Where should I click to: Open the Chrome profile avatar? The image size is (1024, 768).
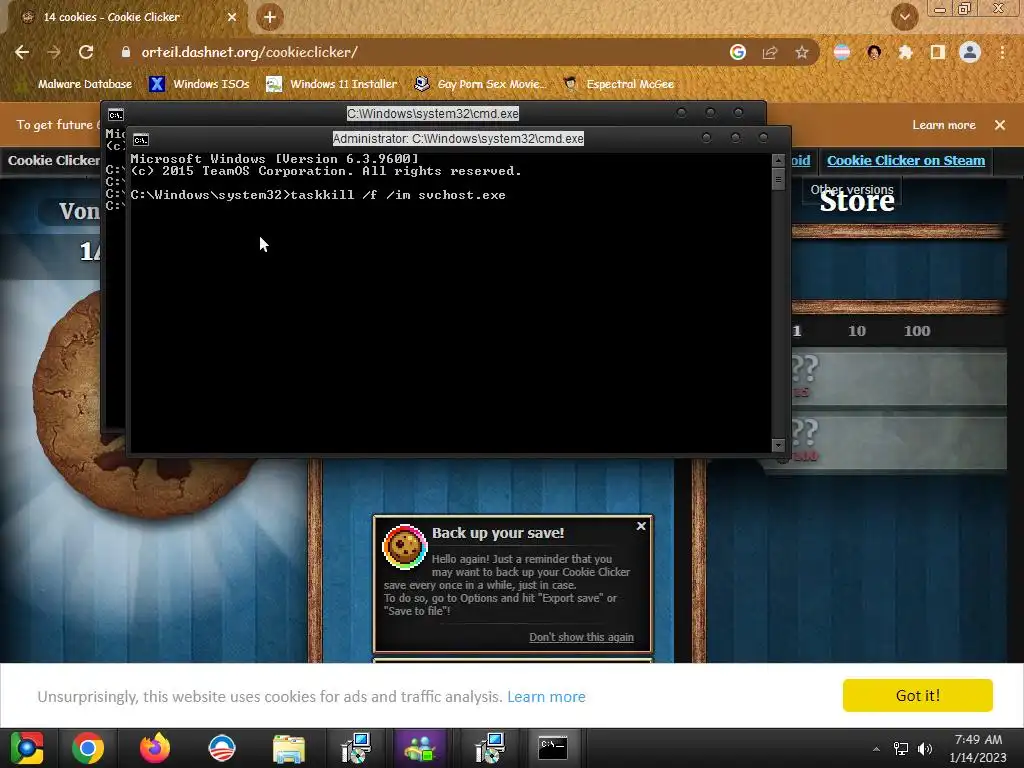pyautogui.click(x=970, y=52)
